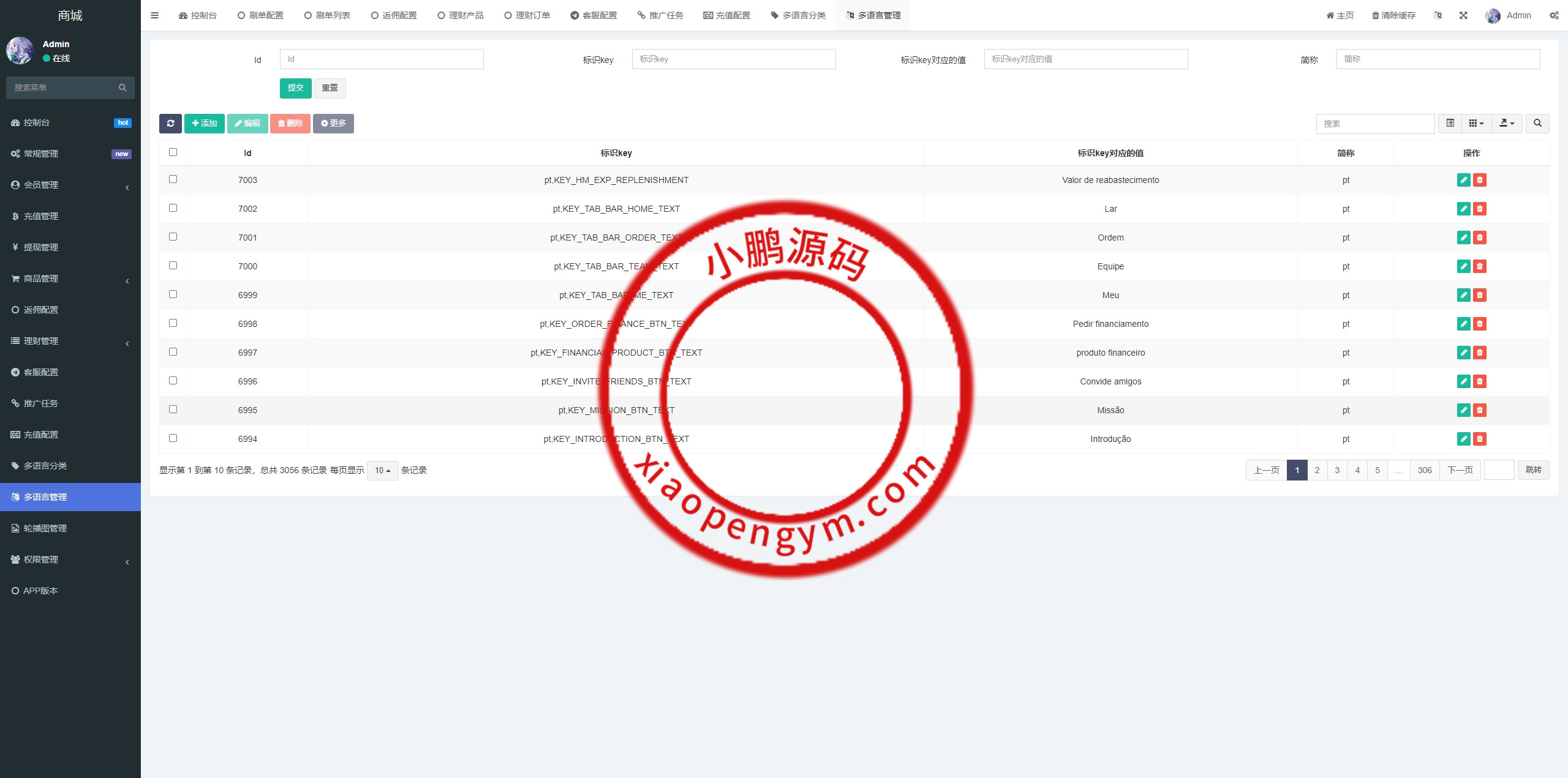Check the row checkbox for Id 7002
Screen dimensions: 1568x778
(172, 208)
